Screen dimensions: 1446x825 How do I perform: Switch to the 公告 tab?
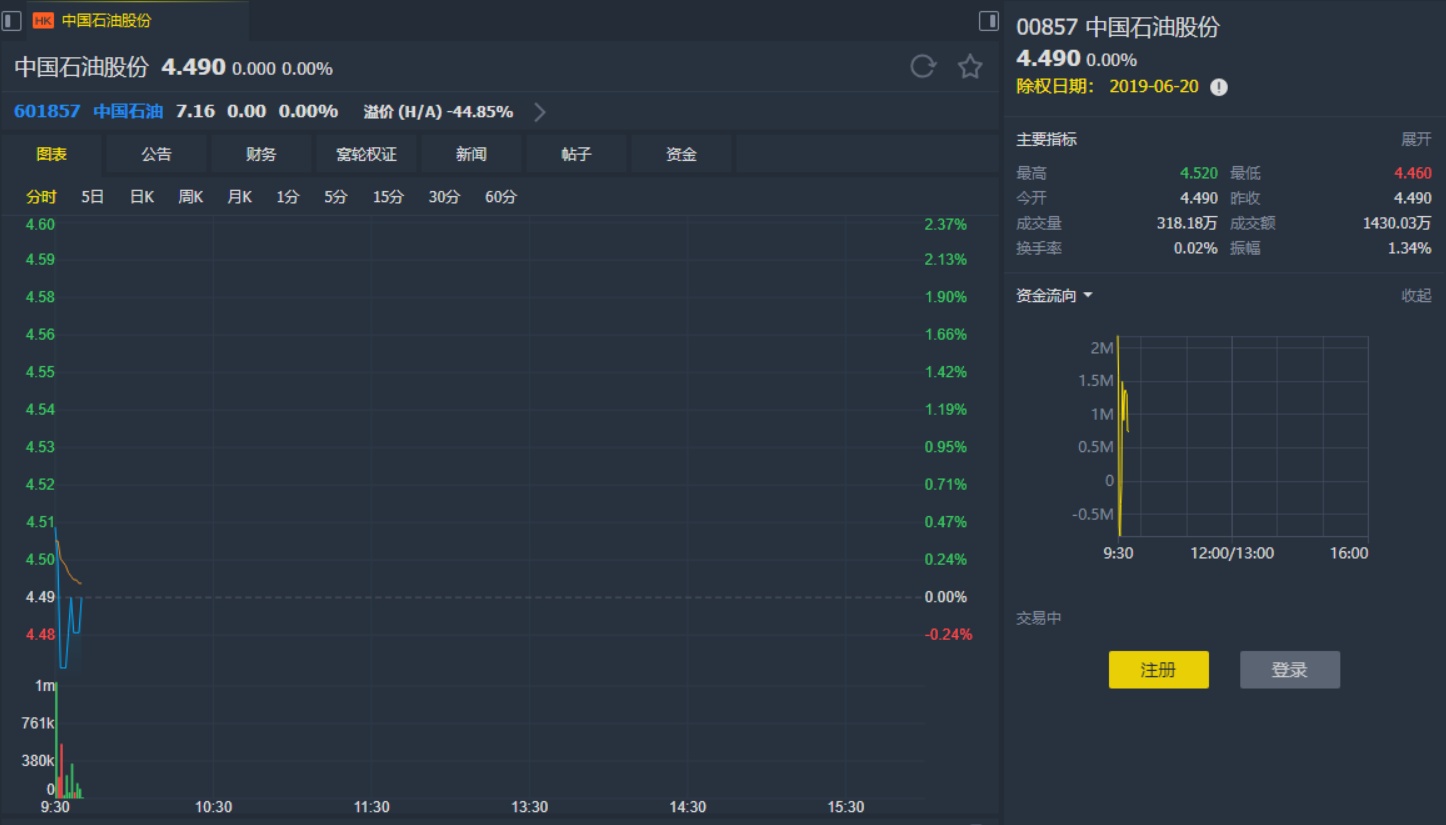[156, 154]
